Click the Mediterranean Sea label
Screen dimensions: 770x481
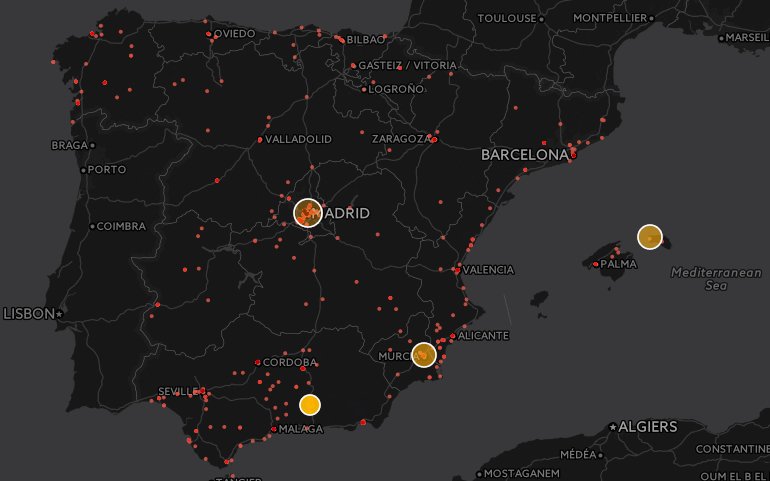705,279
